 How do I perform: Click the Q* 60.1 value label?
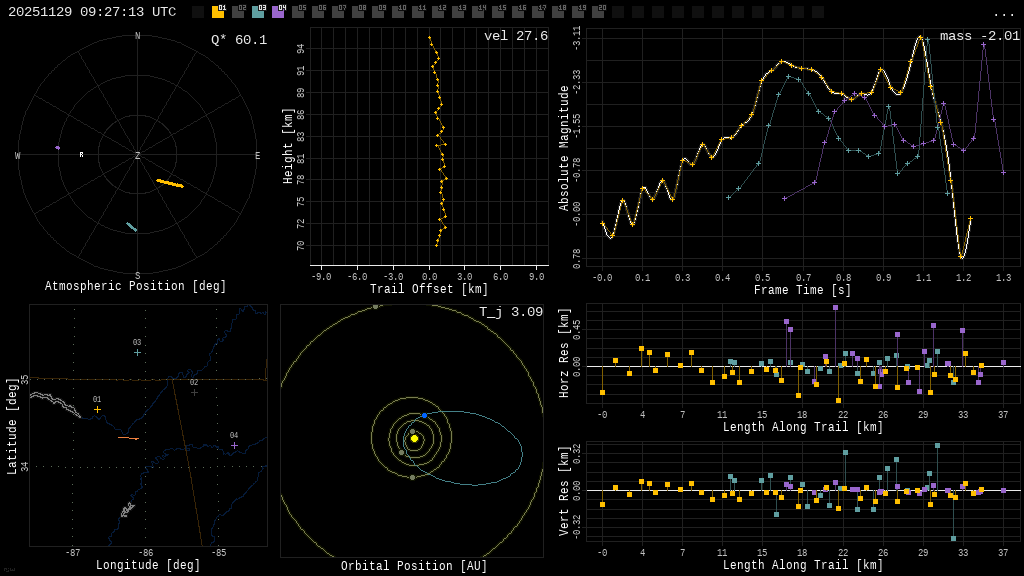tap(239, 40)
